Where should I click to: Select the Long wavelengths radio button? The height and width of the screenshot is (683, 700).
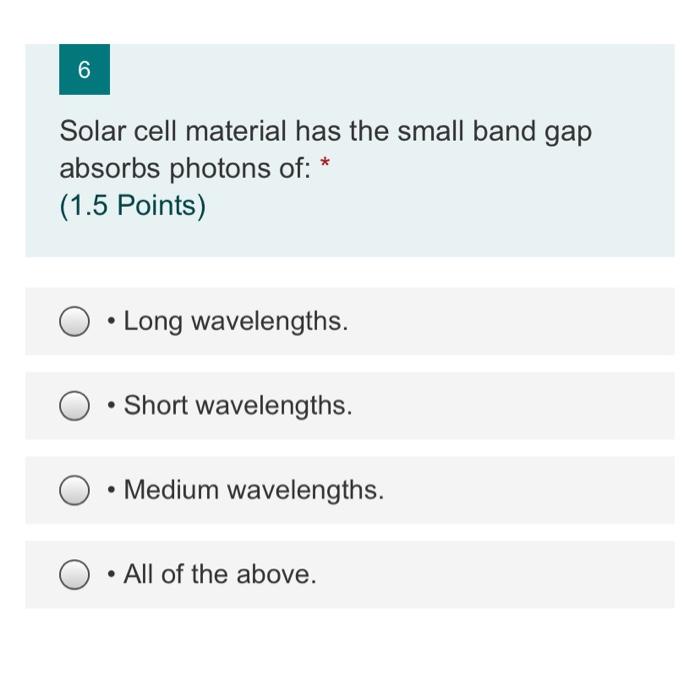(x=74, y=321)
